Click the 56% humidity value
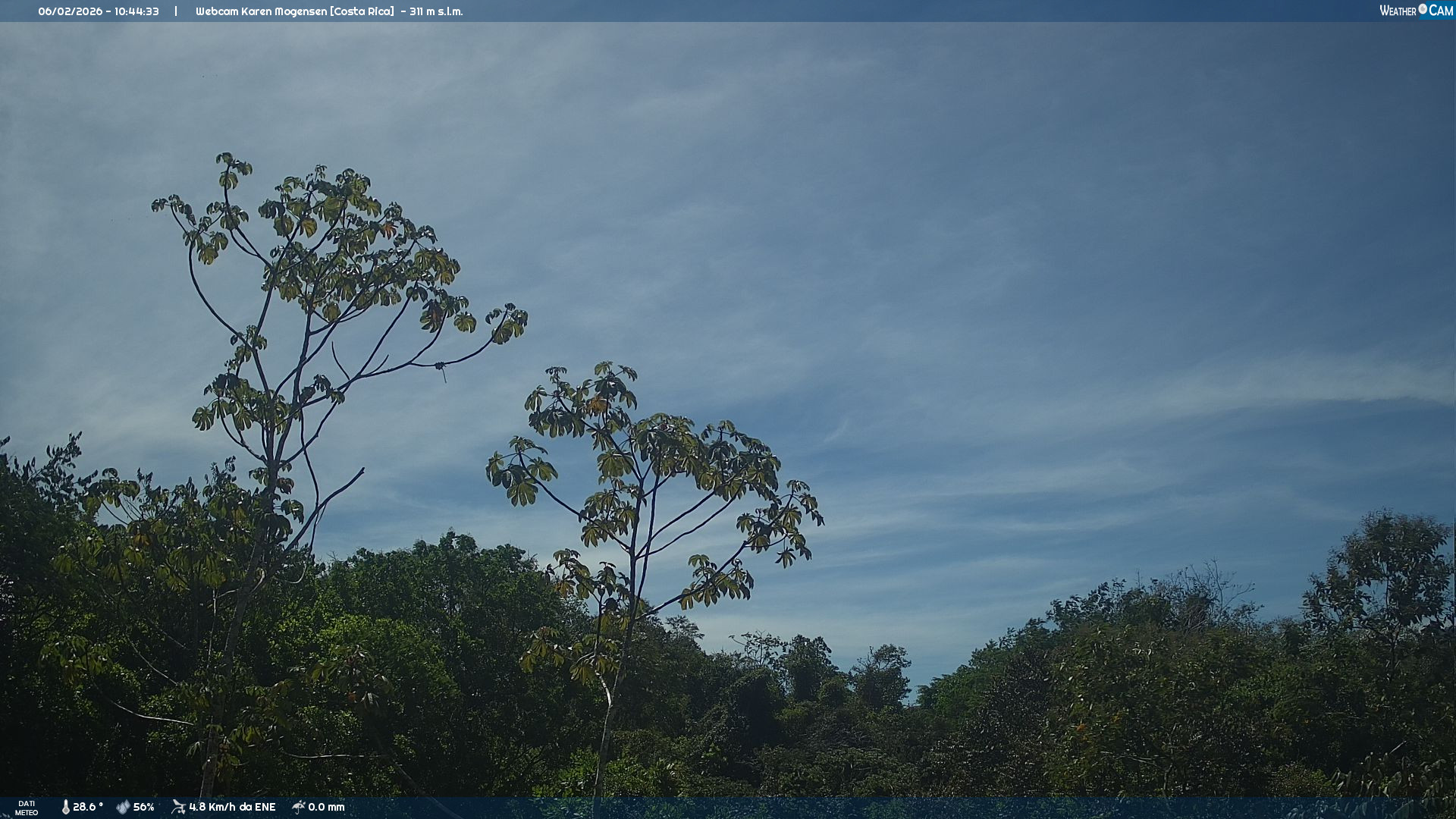 pos(144,807)
